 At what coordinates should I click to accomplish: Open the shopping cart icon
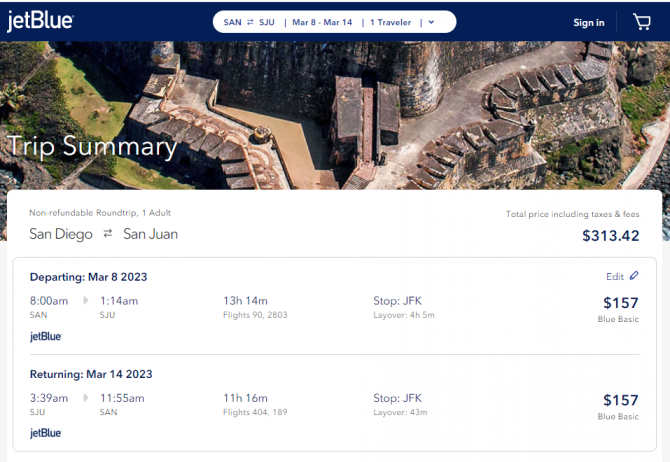[641, 22]
